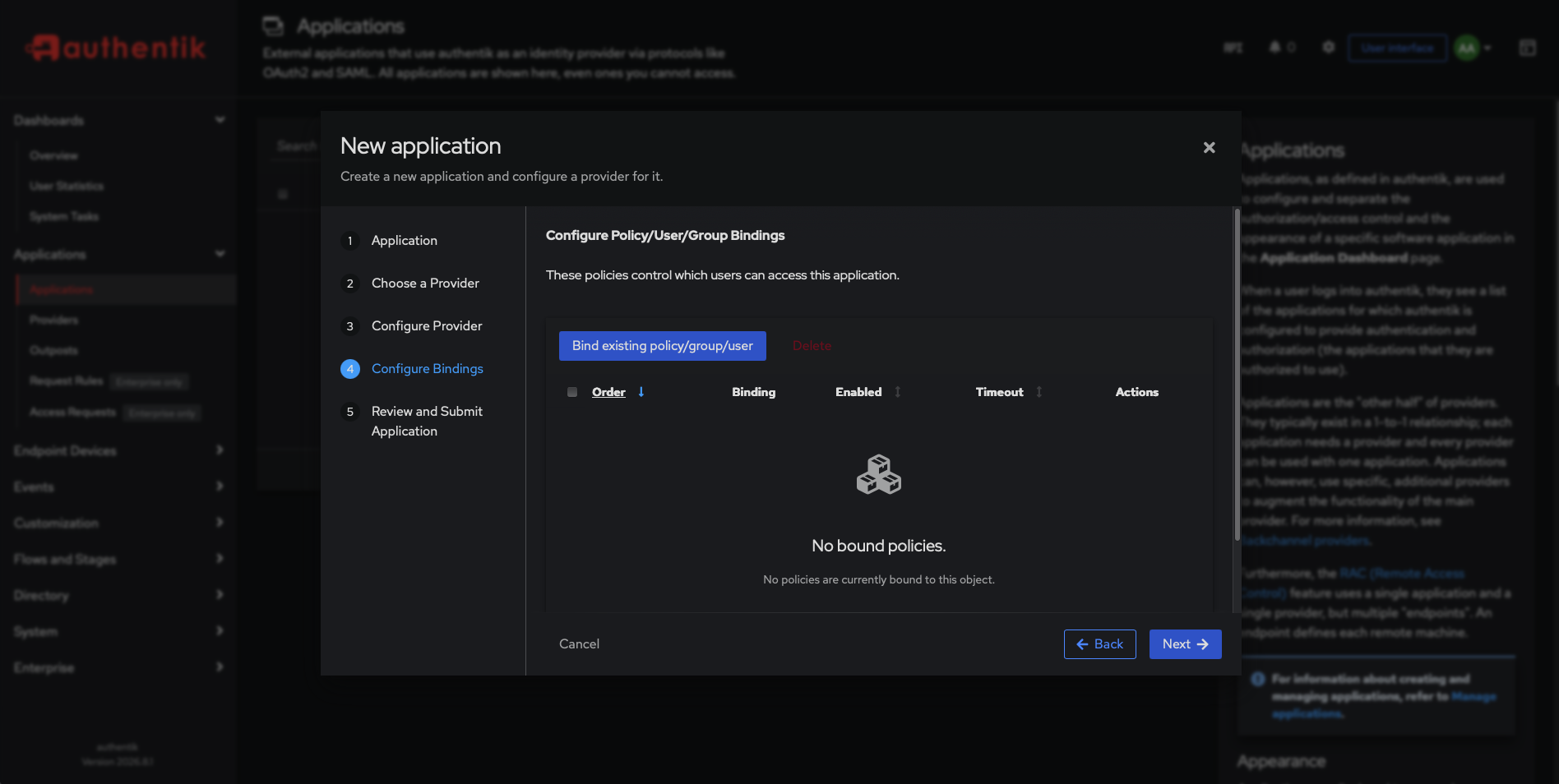The height and width of the screenshot is (784, 1559).
Task: Expand the Events sidebar section
Action: 118,487
